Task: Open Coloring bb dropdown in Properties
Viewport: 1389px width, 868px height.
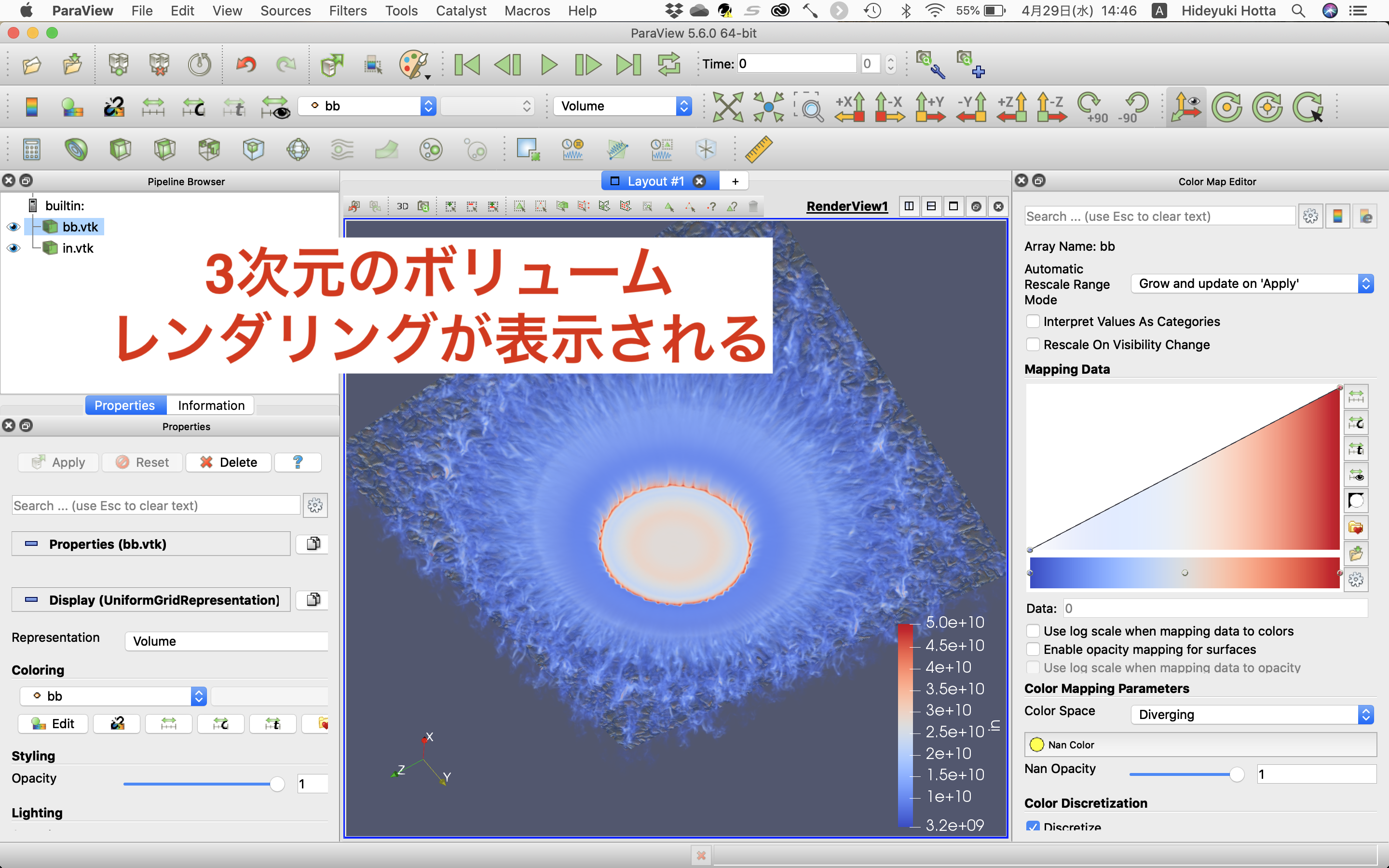Action: 113,696
